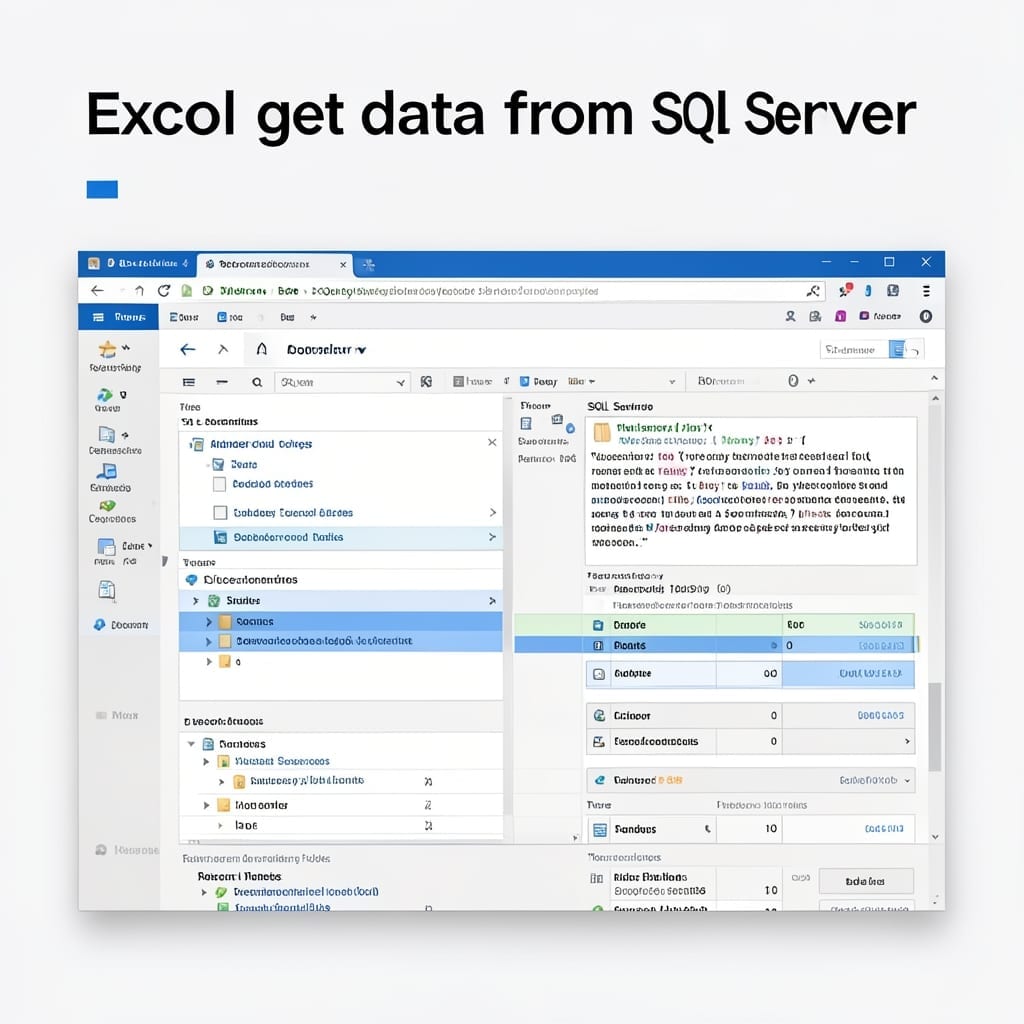Click the blue button attached to the top-right search box

(898, 349)
